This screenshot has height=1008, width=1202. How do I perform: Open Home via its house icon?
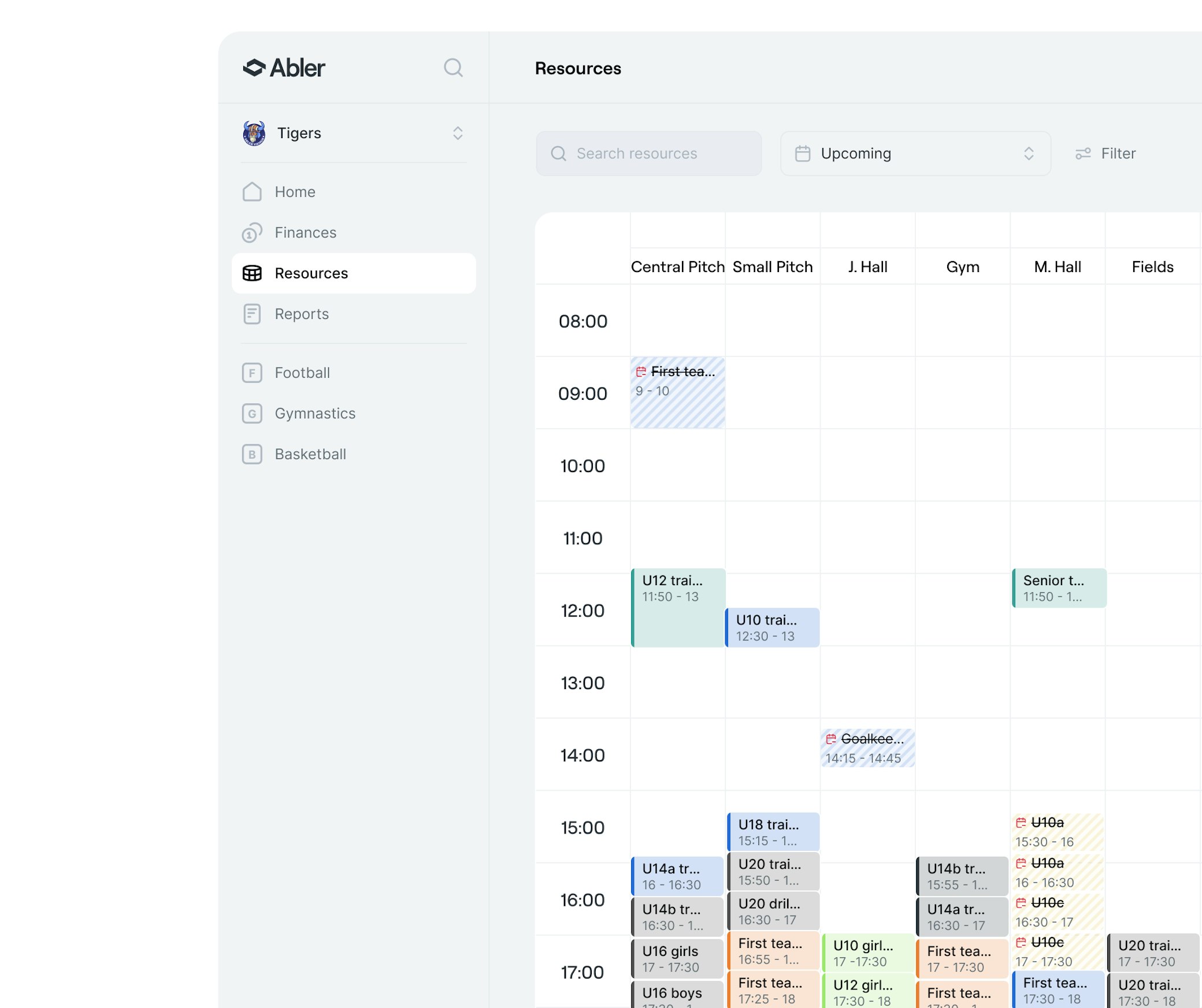coord(252,192)
